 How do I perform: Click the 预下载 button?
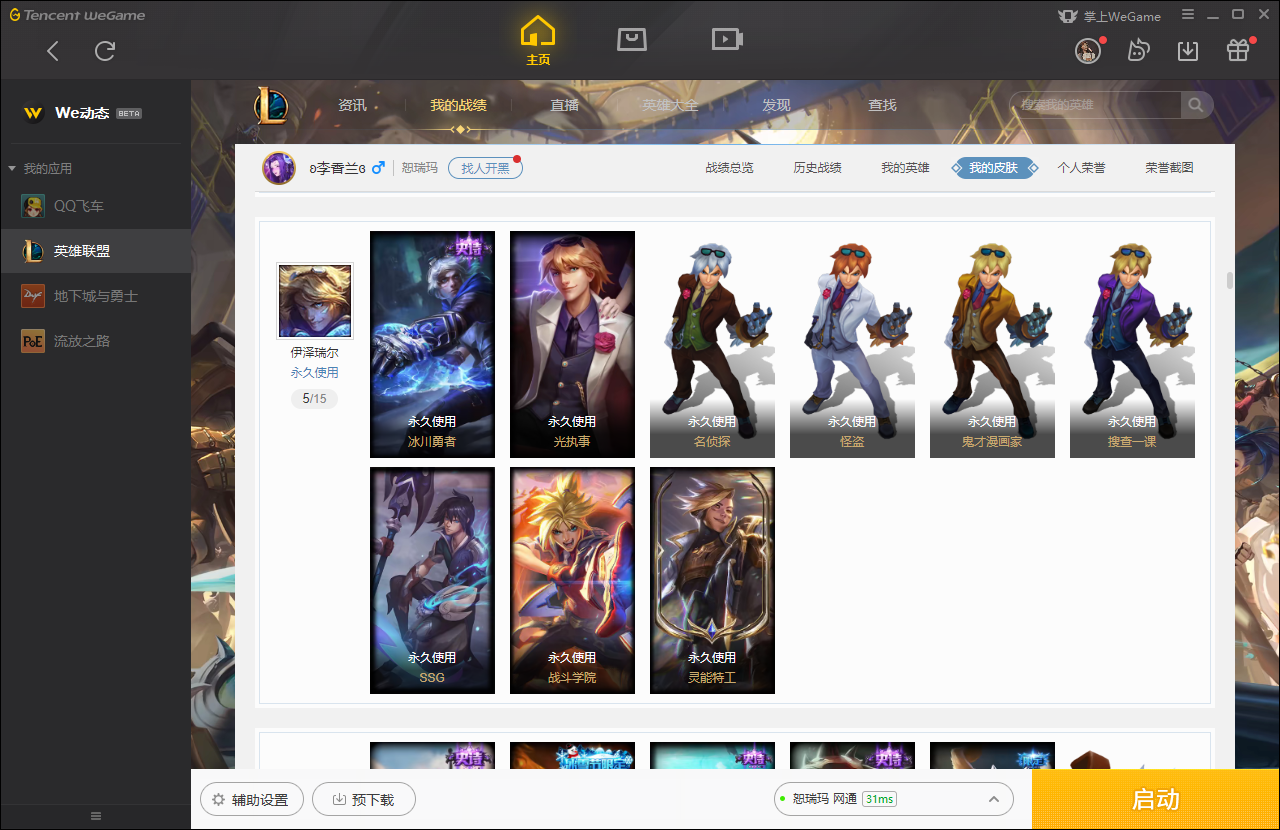363,800
